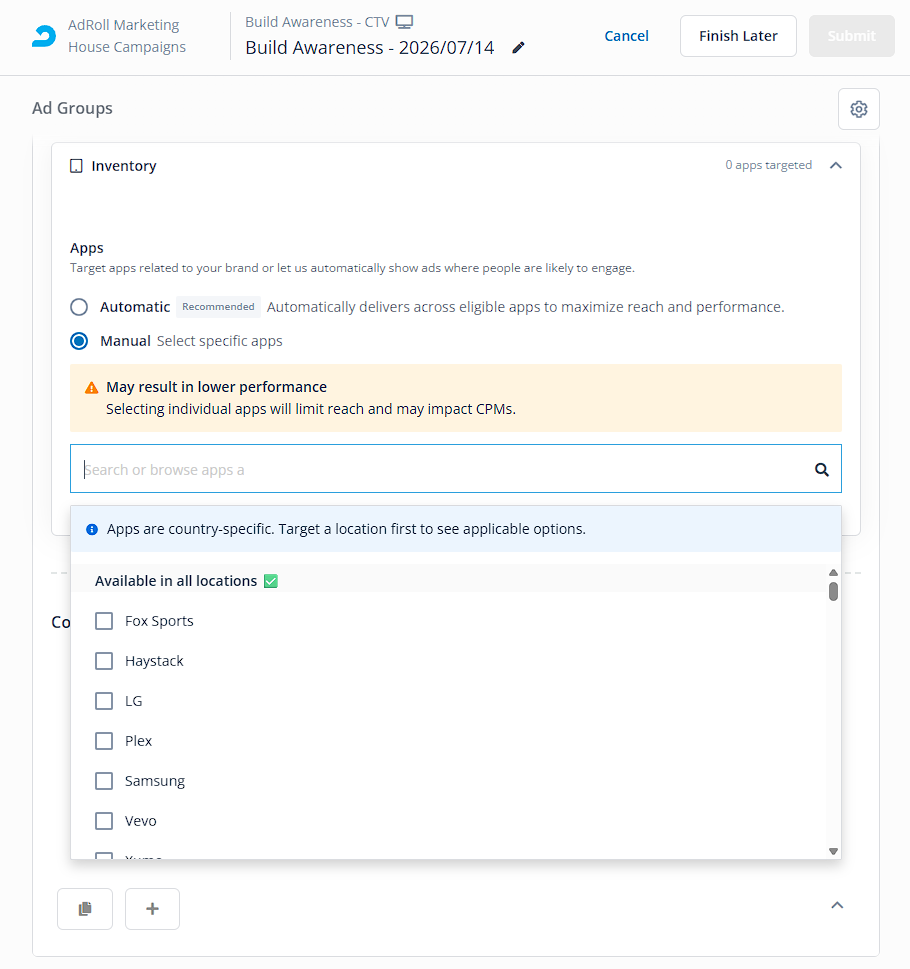Image resolution: width=910 pixels, height=969 pixels.
Task: Click AdRoll Marketing House Campaigns text
Action: pos(127,36)
